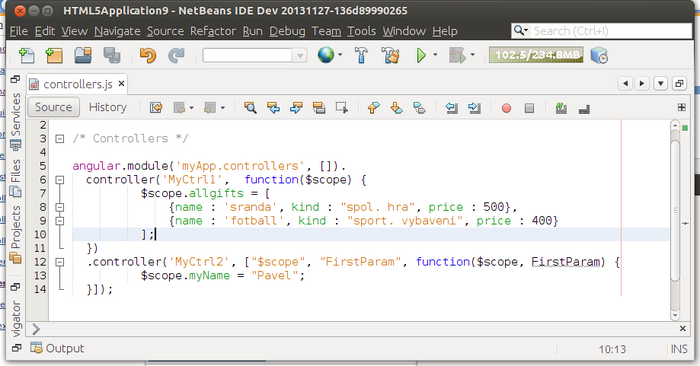Screen dimensions: 700x366
Task: Click the memory usage bar to garbage collect
Action: [536, 55]
